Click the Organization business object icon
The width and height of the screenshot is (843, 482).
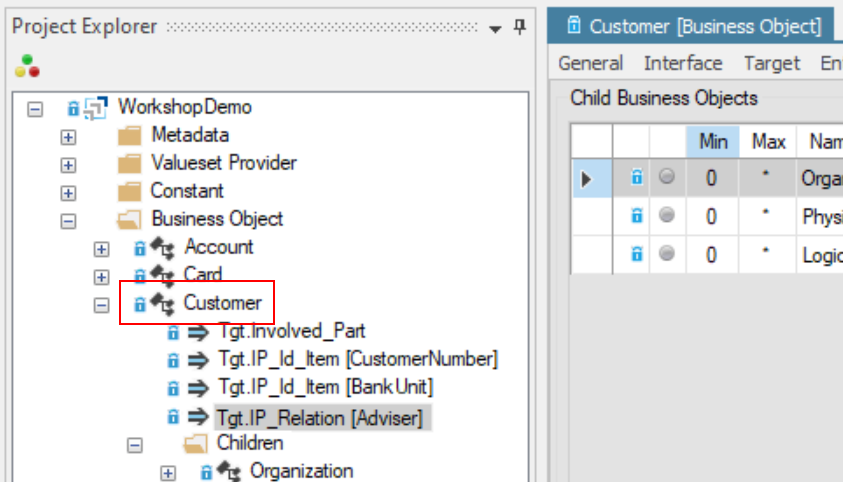coord(228,471)
